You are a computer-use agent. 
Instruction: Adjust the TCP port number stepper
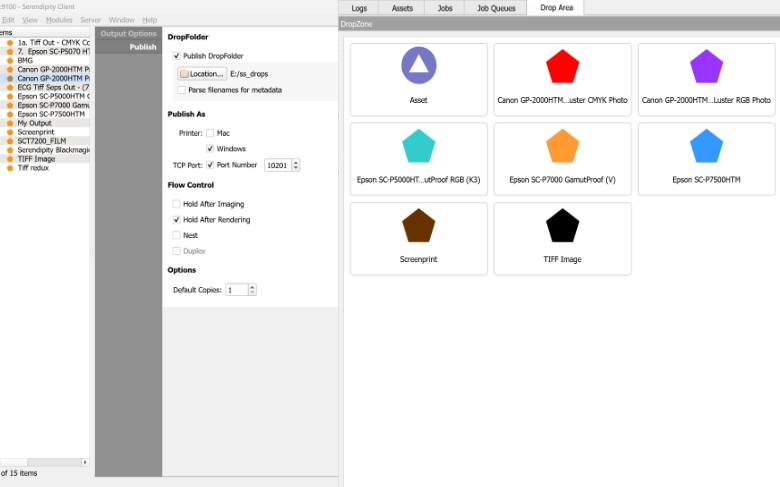point(296,165)
